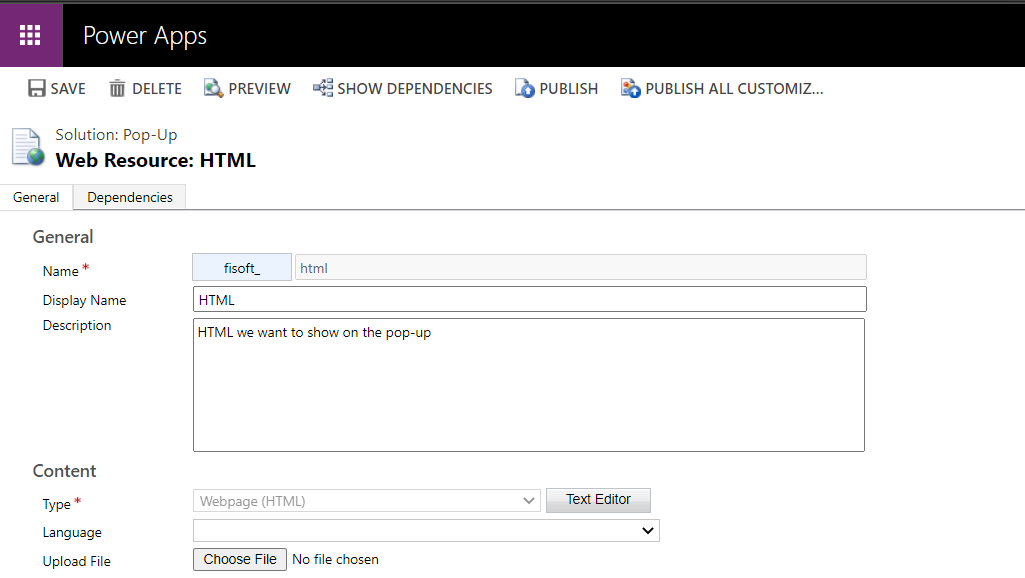The image size is (1025, 578).
Task: Click the web resource document globe icon
Action: 28,147
